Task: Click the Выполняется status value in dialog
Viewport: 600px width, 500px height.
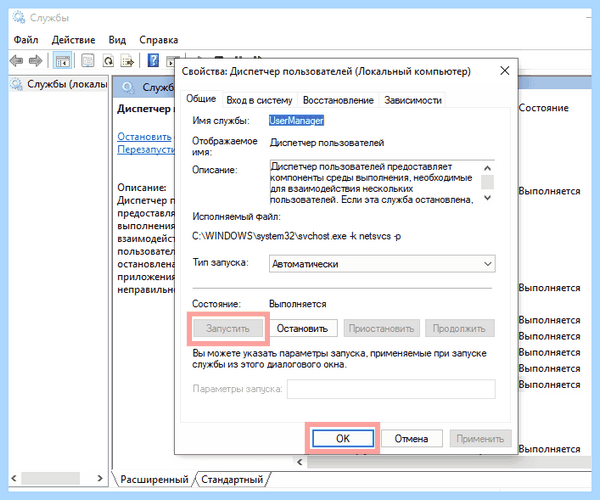Action: tap(297, 304)
